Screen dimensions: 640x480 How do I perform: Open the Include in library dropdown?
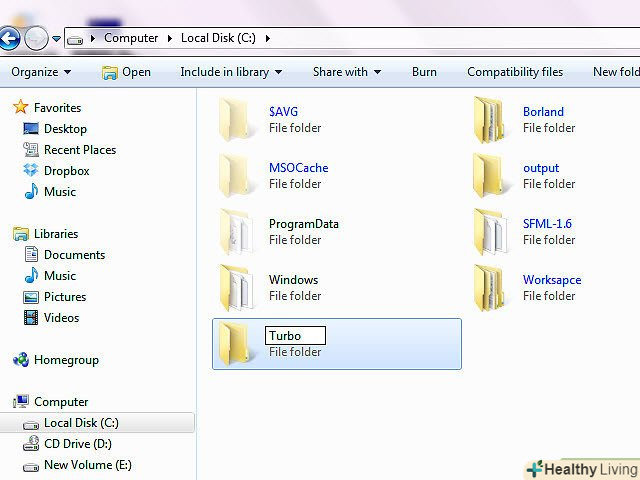pos(231,72)
